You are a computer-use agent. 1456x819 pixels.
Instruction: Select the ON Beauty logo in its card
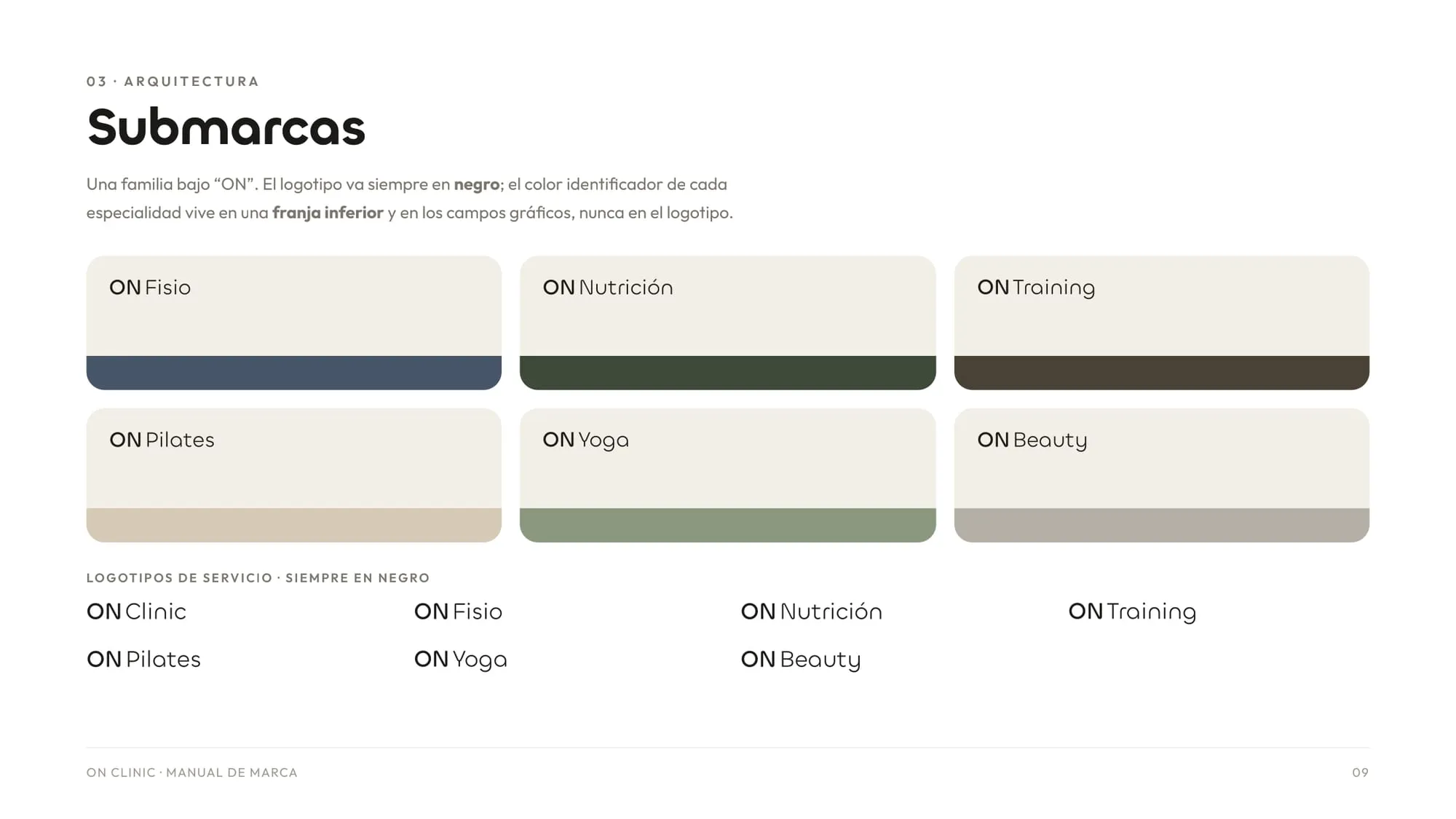coord(1032,441)
